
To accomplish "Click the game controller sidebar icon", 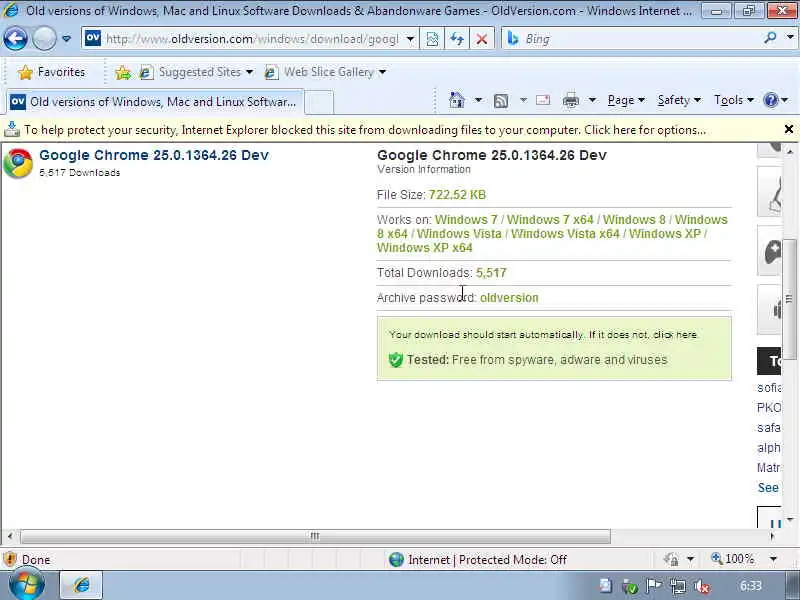I will coord(772,252).
